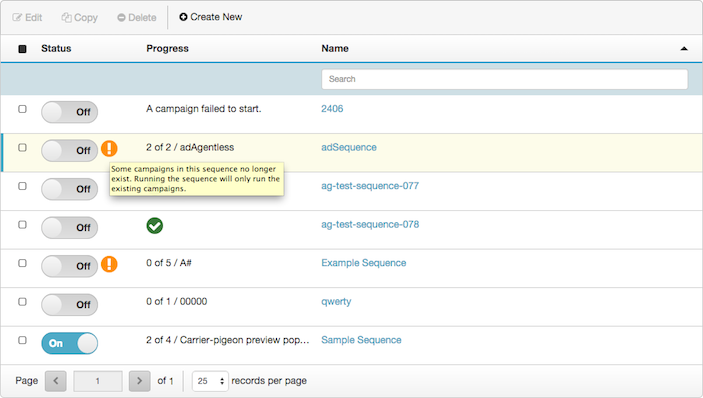Turn on the adSequence status switch
Screen dimensions: 703x398
pos(69,151)
